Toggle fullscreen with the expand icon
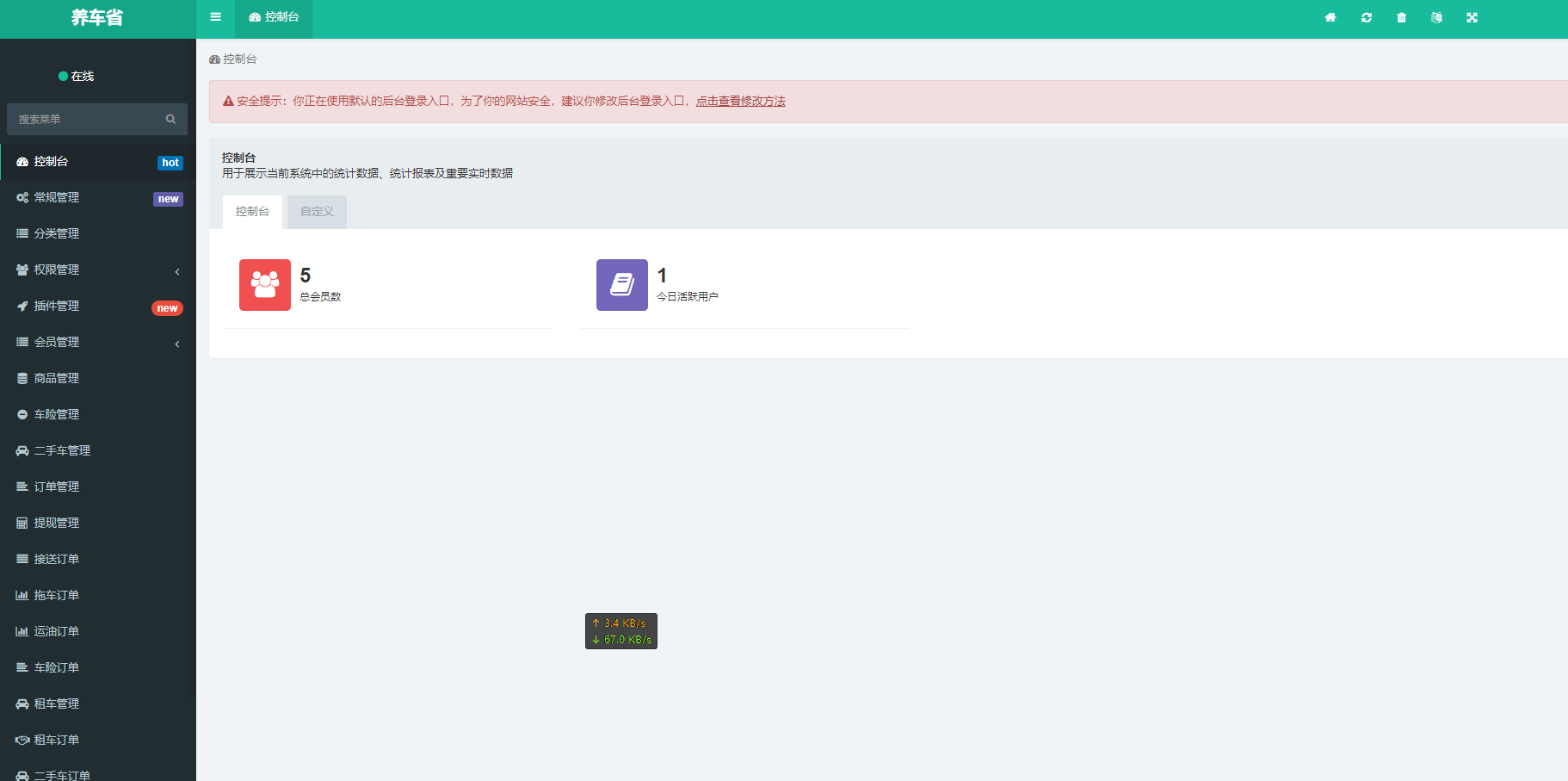The image size is (1568, 781). (x=1472, y=17)
